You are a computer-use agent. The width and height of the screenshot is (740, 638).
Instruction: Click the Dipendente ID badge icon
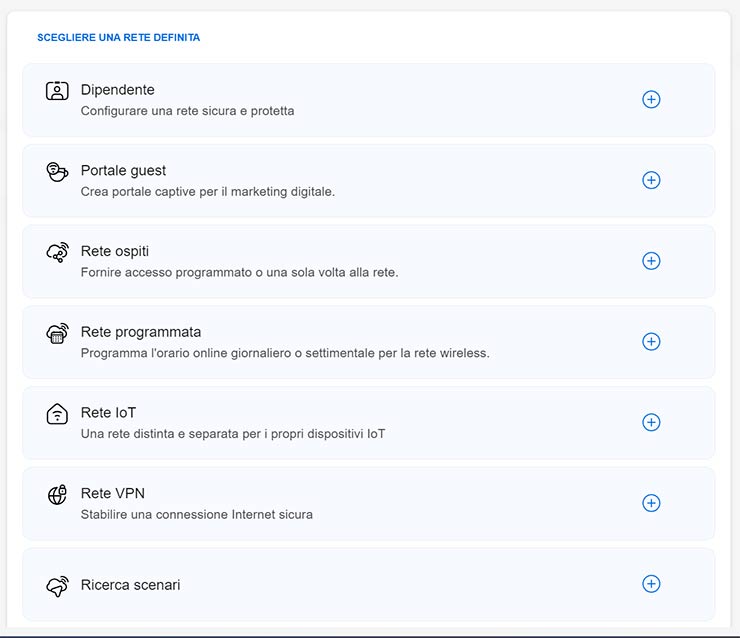click(x=57, y=91)
